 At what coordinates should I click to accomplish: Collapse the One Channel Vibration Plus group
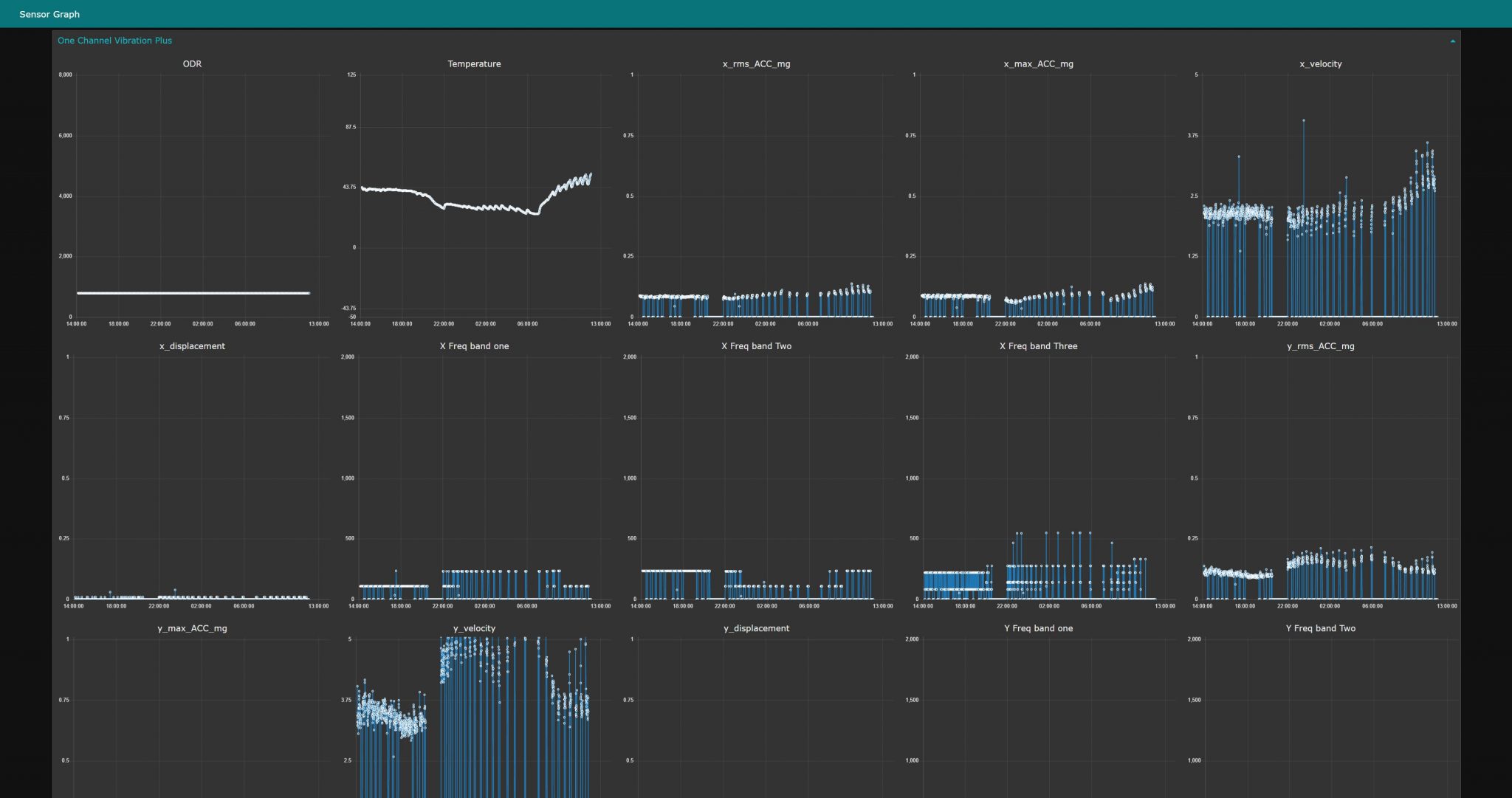click(x=1452, y=41)
